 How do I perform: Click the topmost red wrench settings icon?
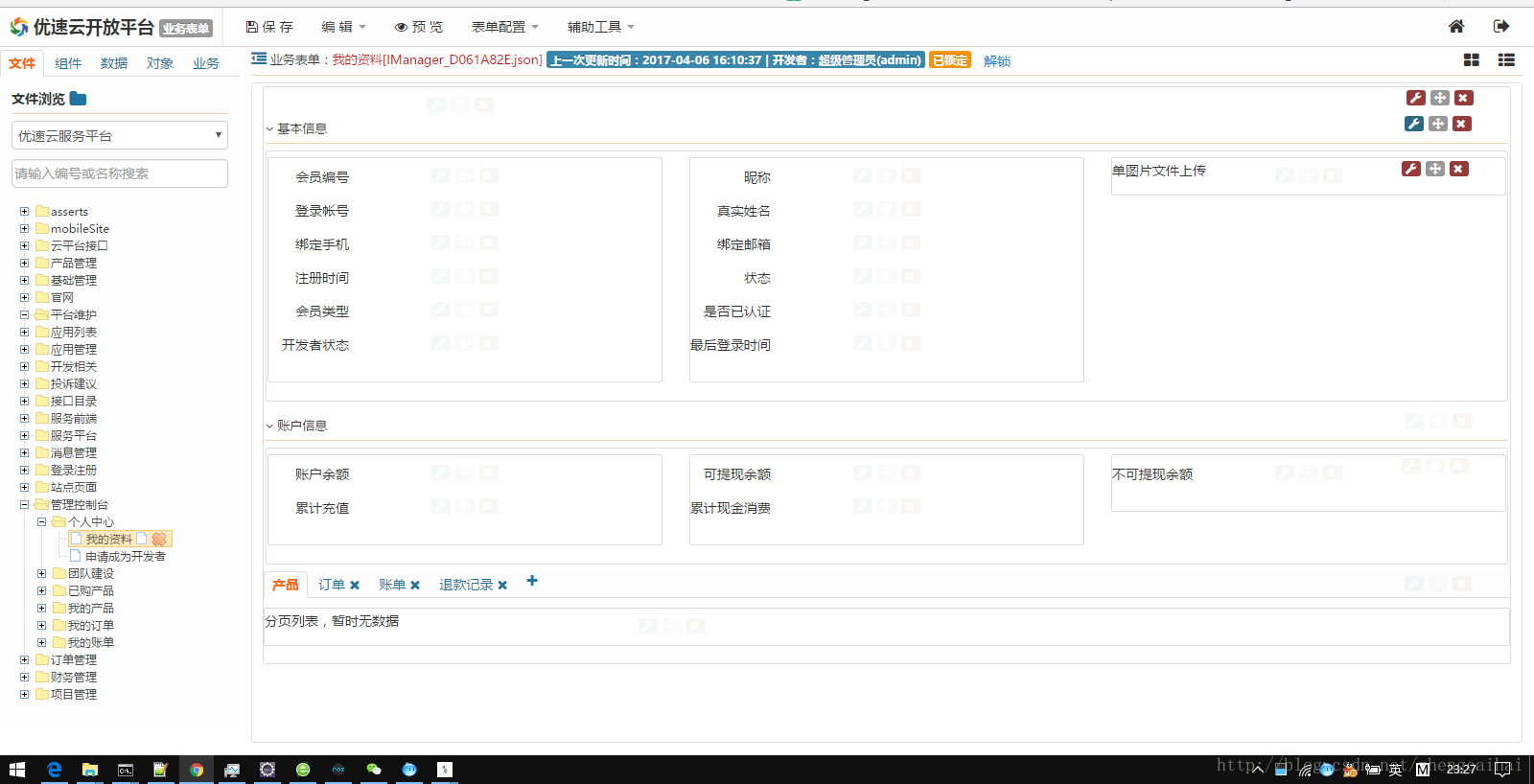[1416, 98]
